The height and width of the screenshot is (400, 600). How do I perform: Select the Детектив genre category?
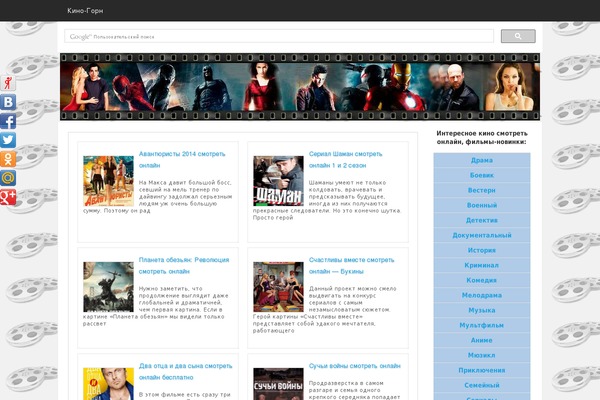(482, 220)
